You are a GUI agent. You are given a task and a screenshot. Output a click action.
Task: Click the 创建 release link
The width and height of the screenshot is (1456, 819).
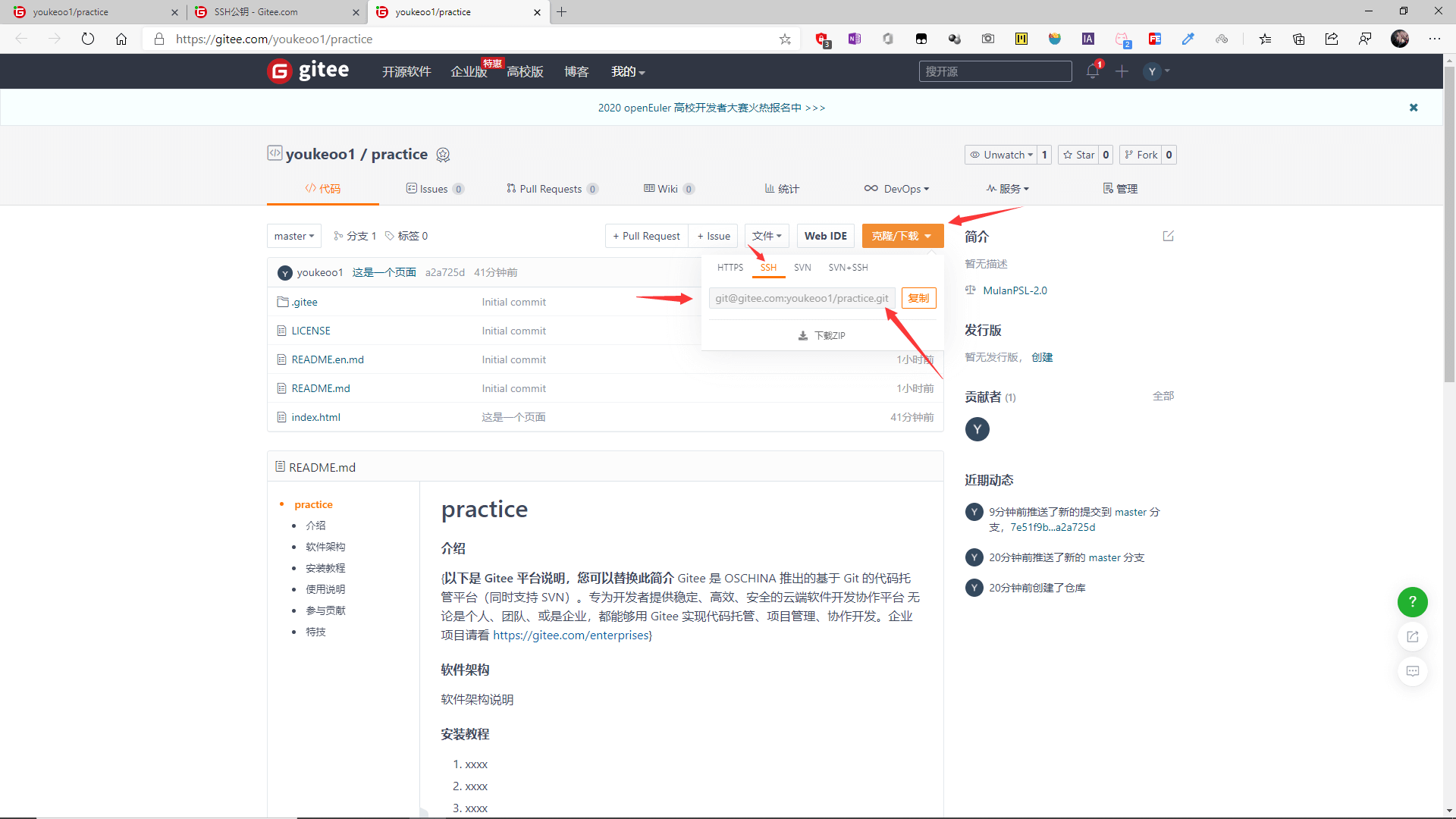(1042, 357)
